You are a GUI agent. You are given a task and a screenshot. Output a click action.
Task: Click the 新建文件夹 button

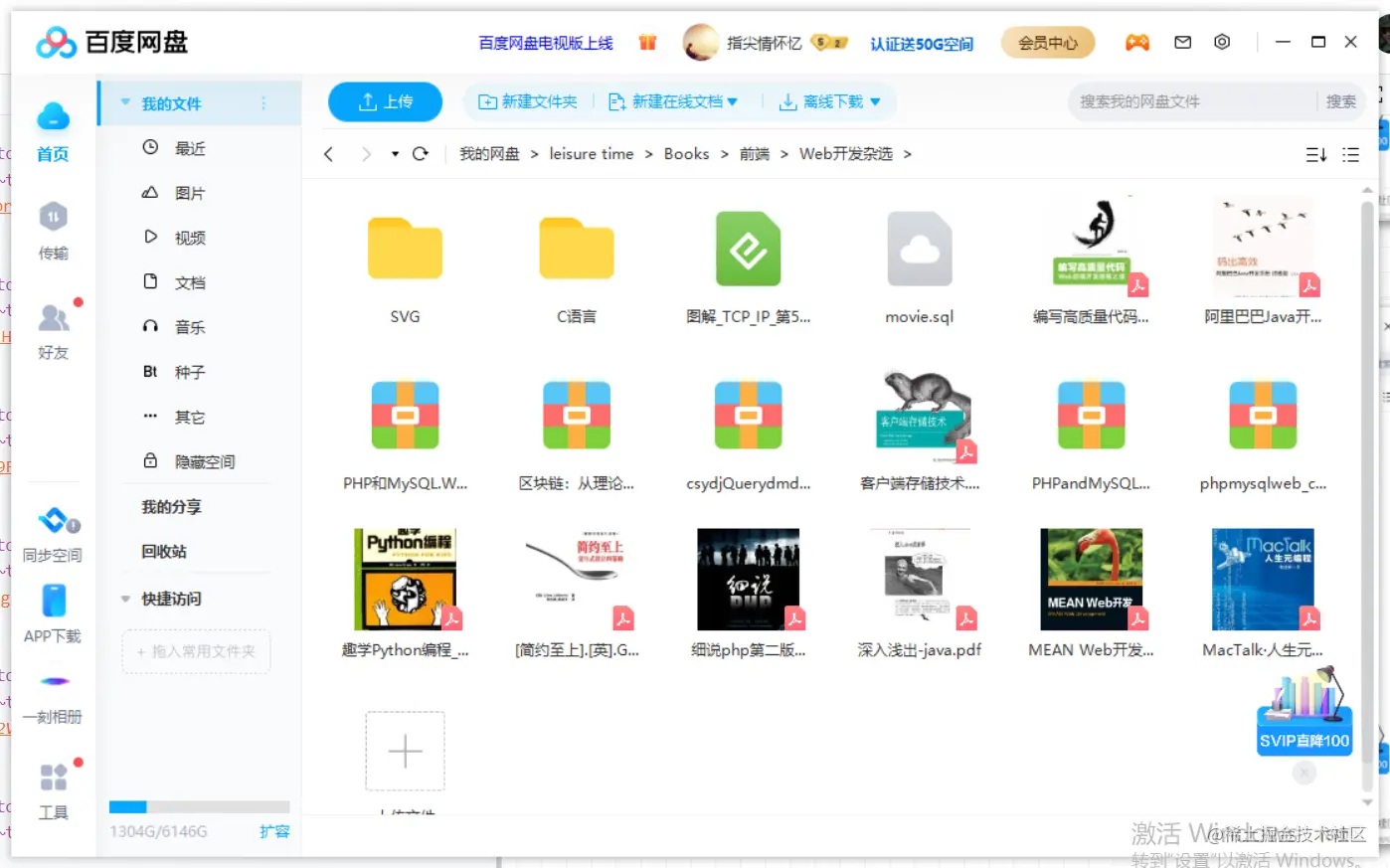pos(527,101)
